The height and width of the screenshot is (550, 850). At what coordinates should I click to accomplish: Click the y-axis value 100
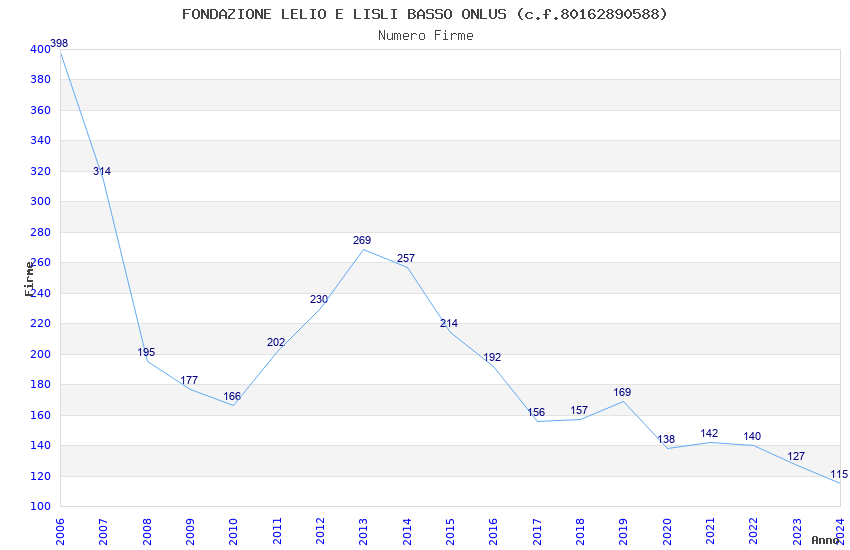[40, 507]
